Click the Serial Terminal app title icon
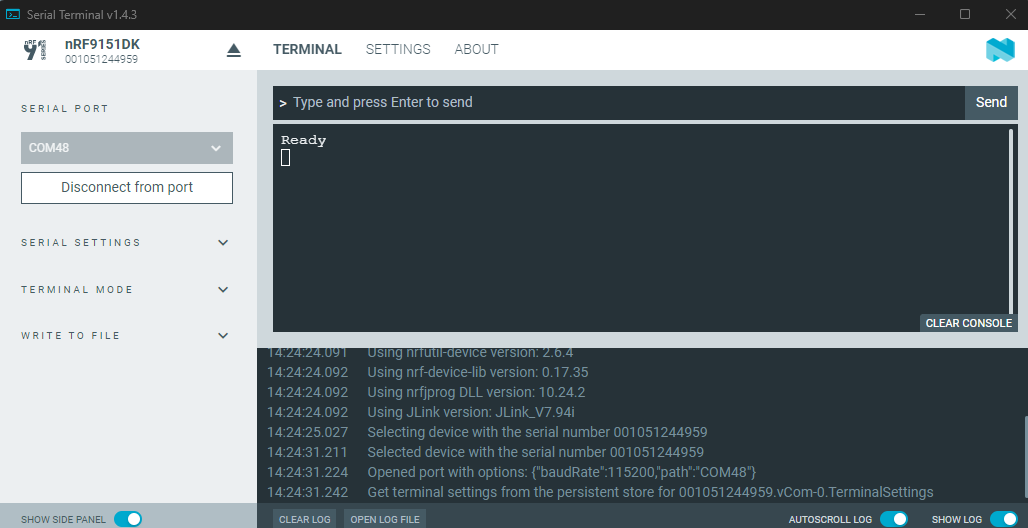 12,14
